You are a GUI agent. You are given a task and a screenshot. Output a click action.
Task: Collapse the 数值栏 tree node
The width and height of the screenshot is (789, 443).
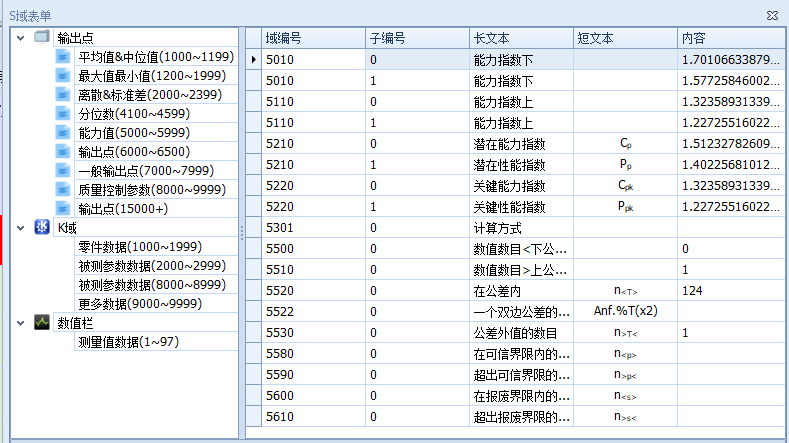(19, 323)
